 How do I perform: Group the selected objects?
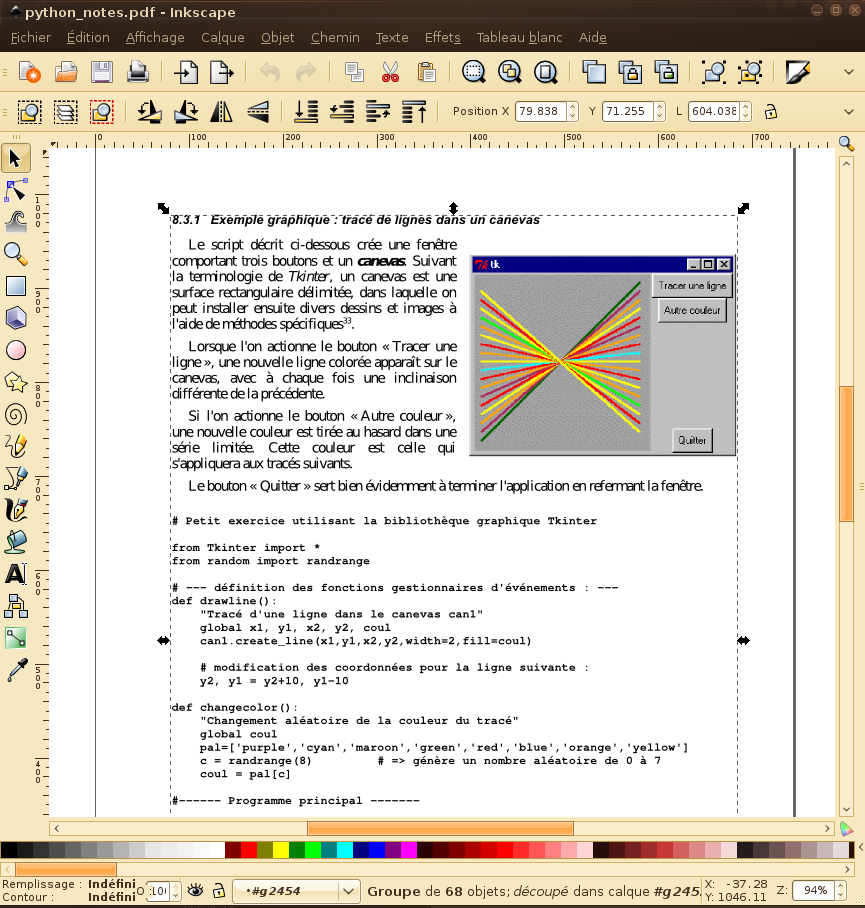(x=714, y=72)
